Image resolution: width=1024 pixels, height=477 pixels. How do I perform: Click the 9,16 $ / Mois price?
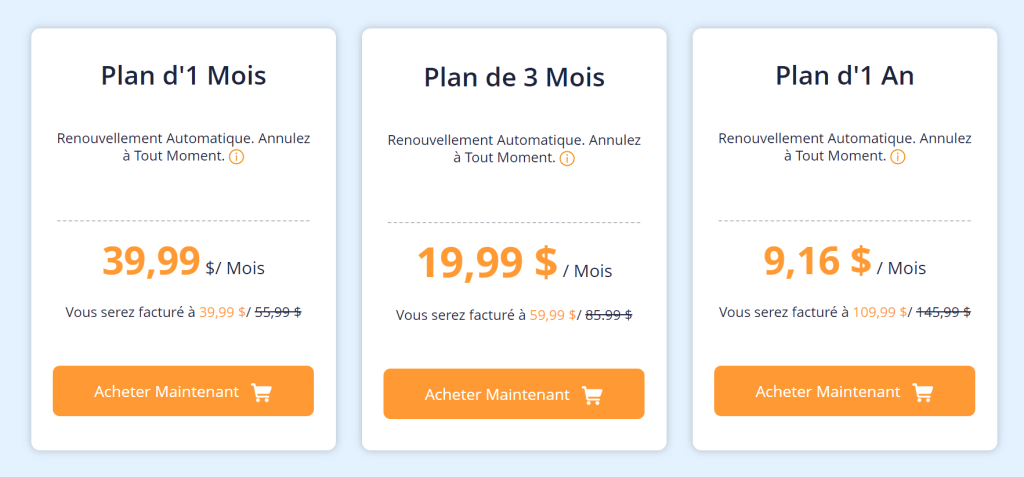(x=844, y=261)
